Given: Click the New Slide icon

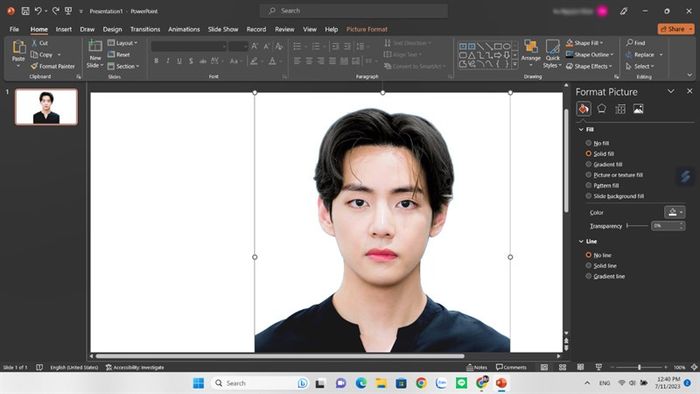Looking at the screenshot, I should point(95,46).
